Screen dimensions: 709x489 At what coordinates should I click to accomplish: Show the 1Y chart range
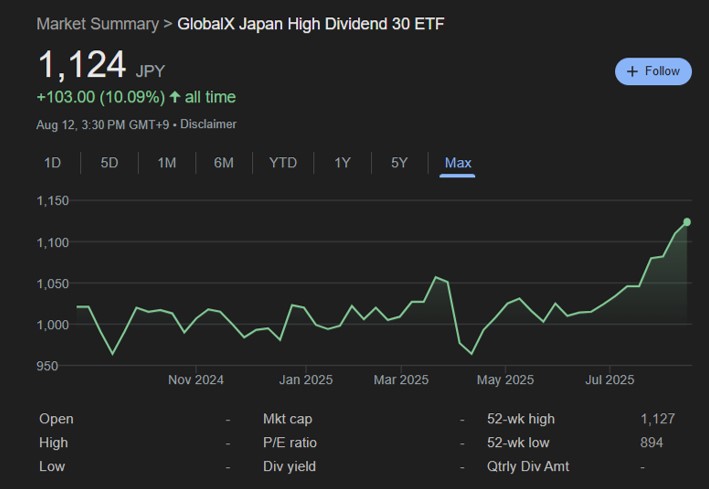pos(342,163)
